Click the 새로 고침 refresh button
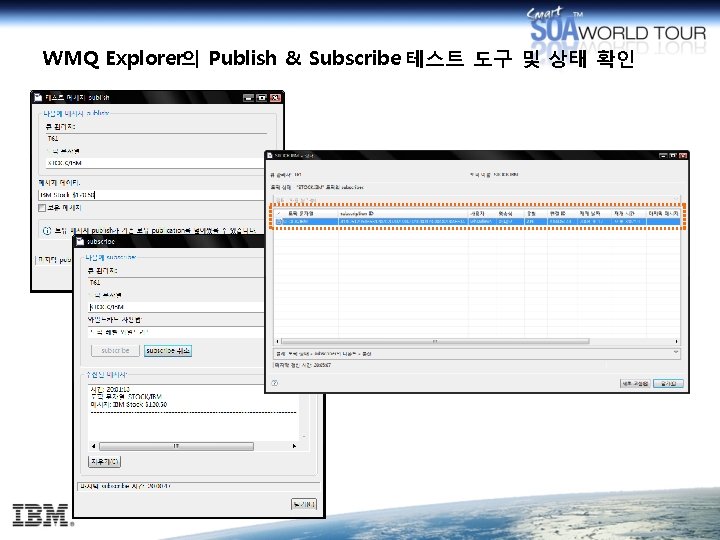Image resolution: width=720 pixels, height=540 pixels. (635, 383)
